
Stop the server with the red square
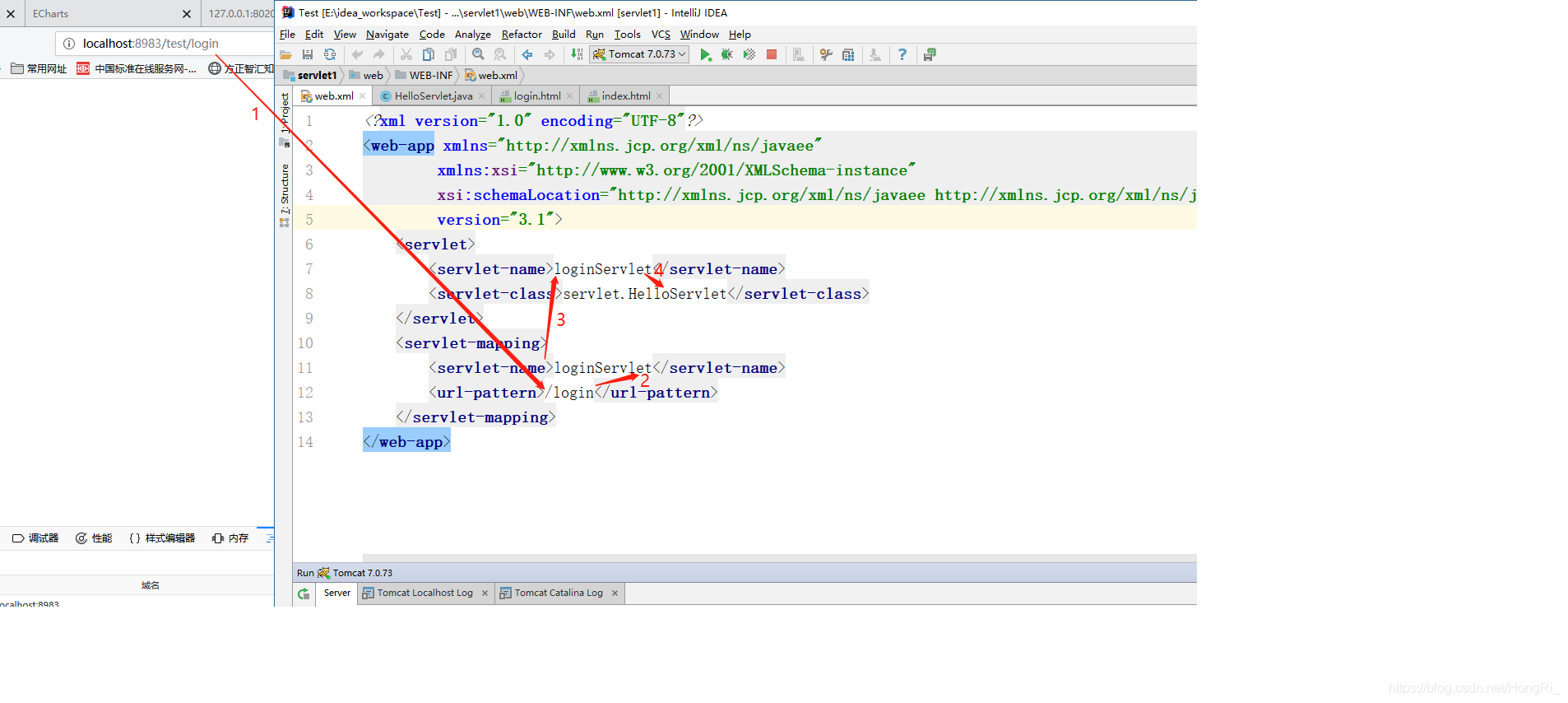(772, 54)
